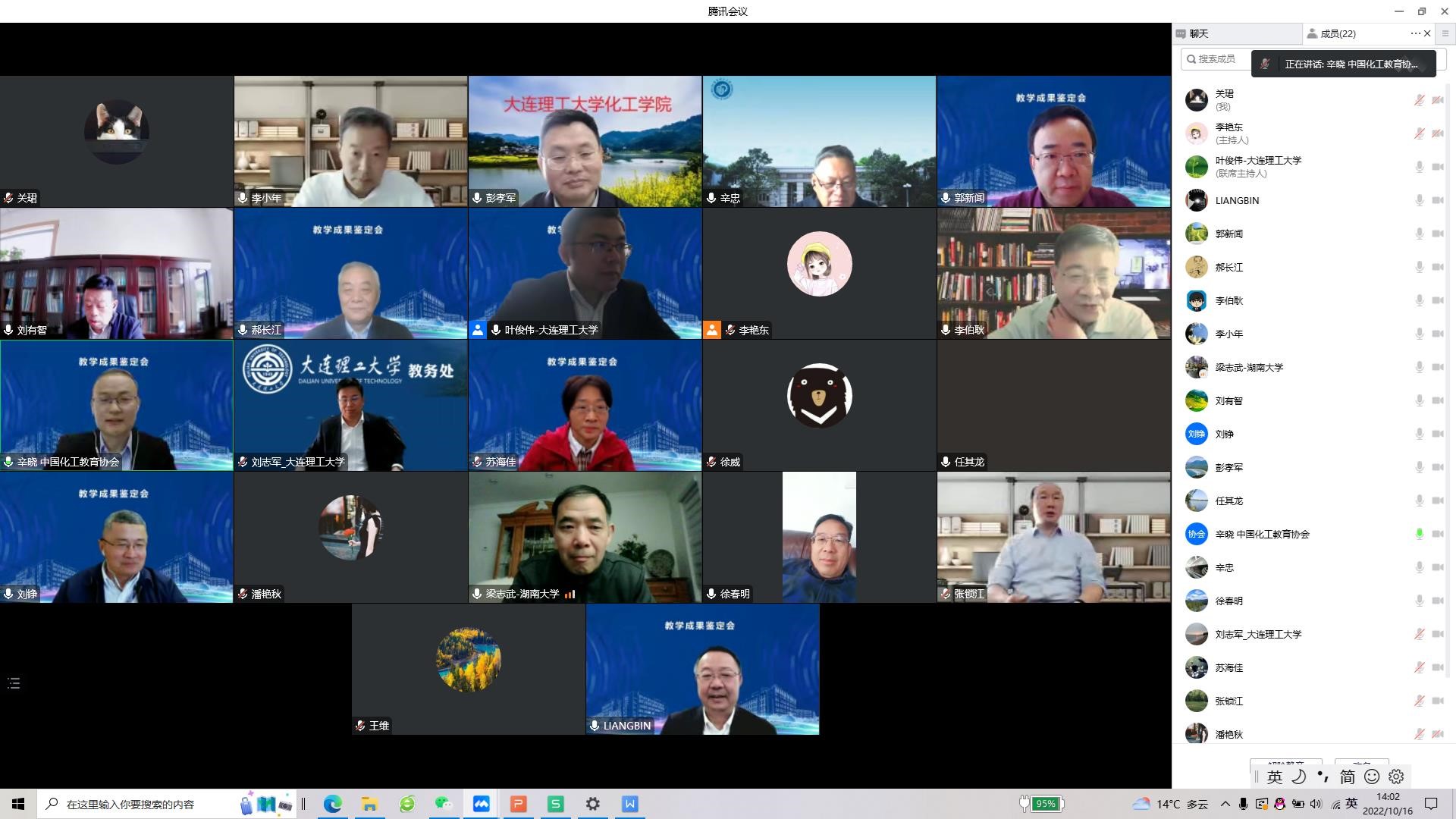This screenshot has height=819, width=1456.
Task: Open WeChat from taskbar
Action: (444, 804)
